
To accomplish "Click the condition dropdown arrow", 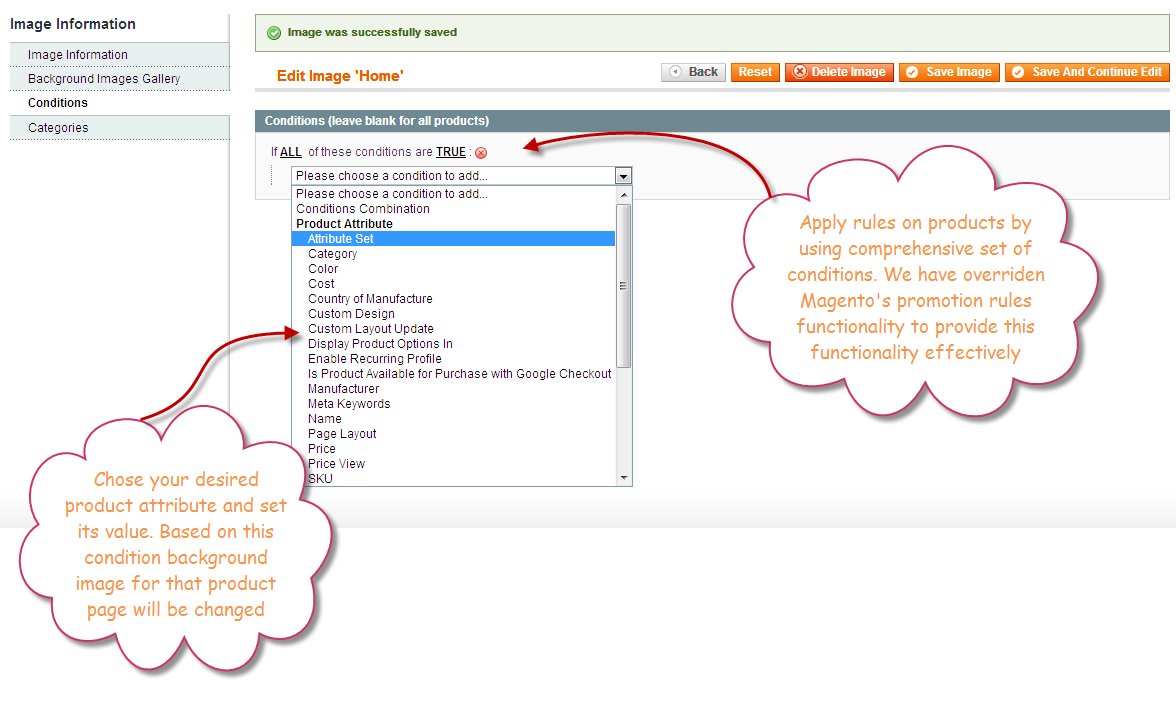I will pos(624,176).
